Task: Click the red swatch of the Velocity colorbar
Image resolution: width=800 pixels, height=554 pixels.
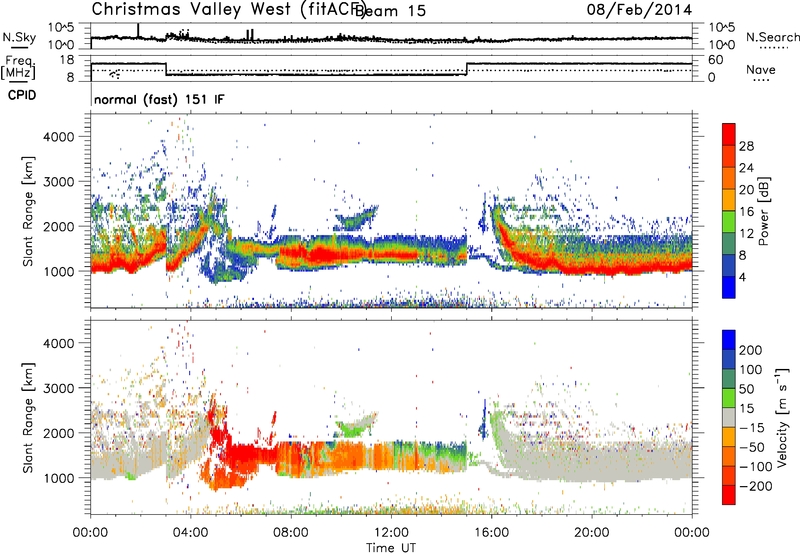Action: pos(729,495)
